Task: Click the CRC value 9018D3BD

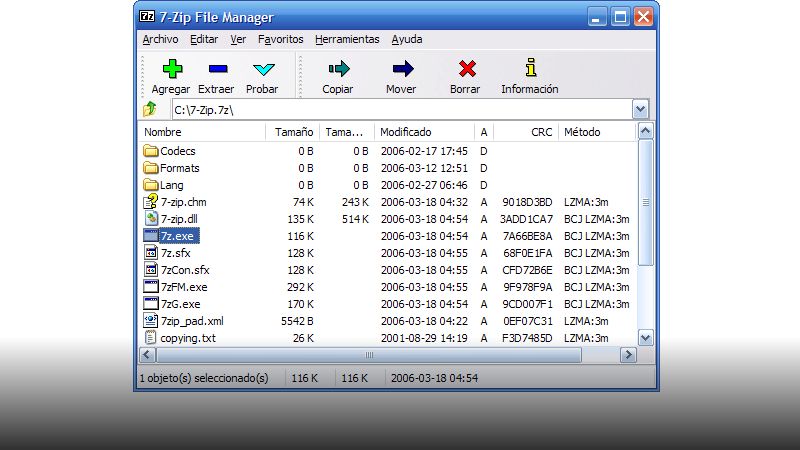Action: (527, 202)
